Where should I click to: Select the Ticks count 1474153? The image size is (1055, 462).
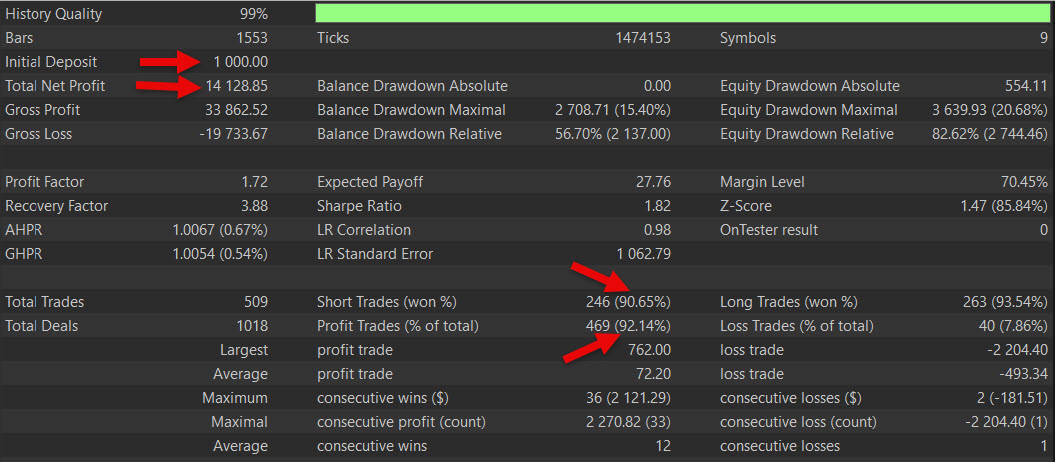[643, 38]
